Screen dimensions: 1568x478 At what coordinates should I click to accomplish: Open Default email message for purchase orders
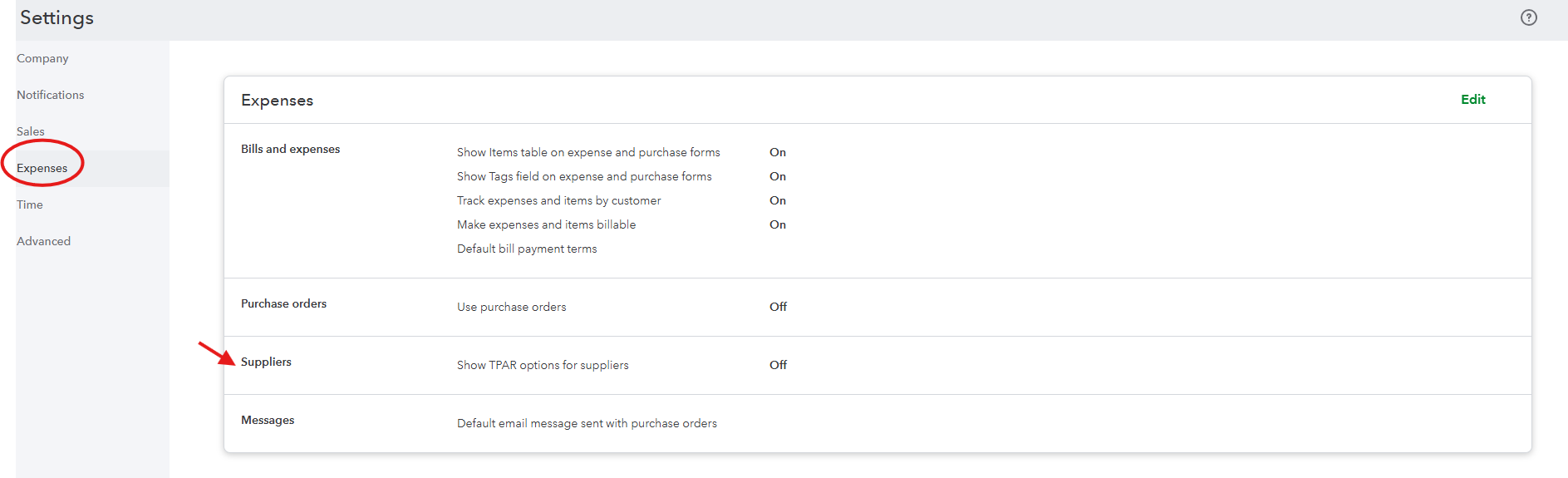click(587, 423)
